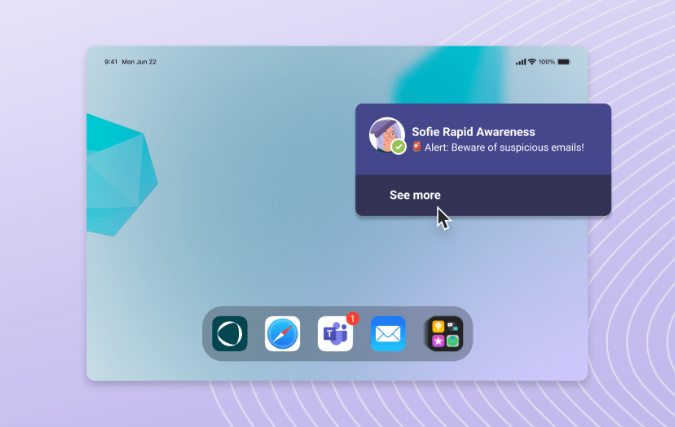Launch Safari from the dock
675x427 pixels.
click(x=283, y=334)
